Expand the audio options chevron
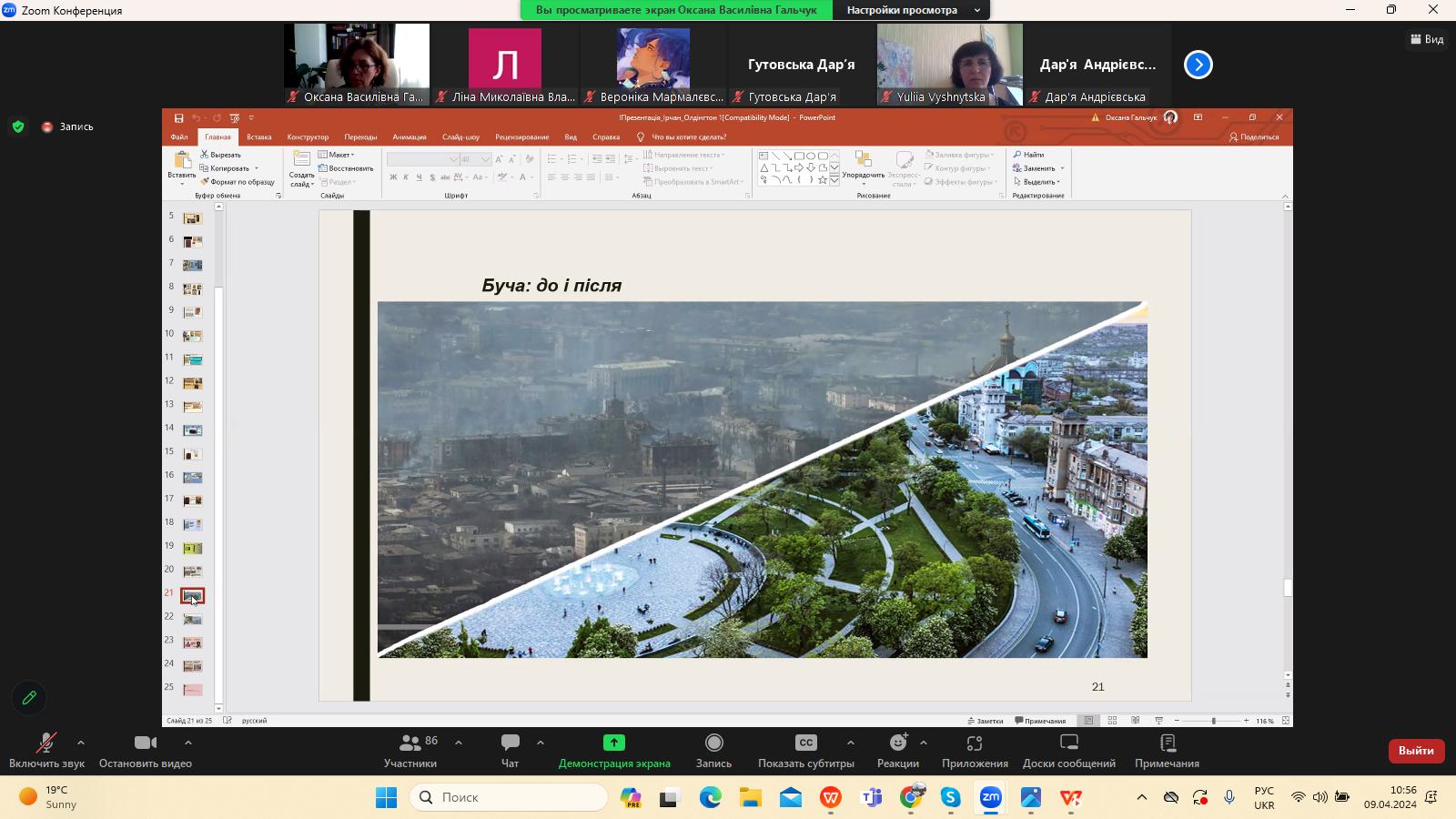This screenshot has height=819, width=1456. (x=81, y=743)
